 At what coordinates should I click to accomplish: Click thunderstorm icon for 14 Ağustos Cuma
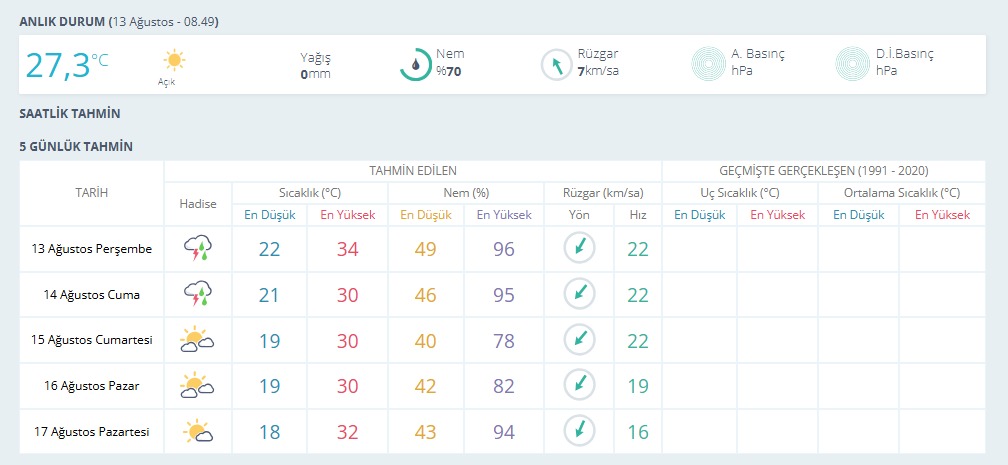tap(198, 295)
